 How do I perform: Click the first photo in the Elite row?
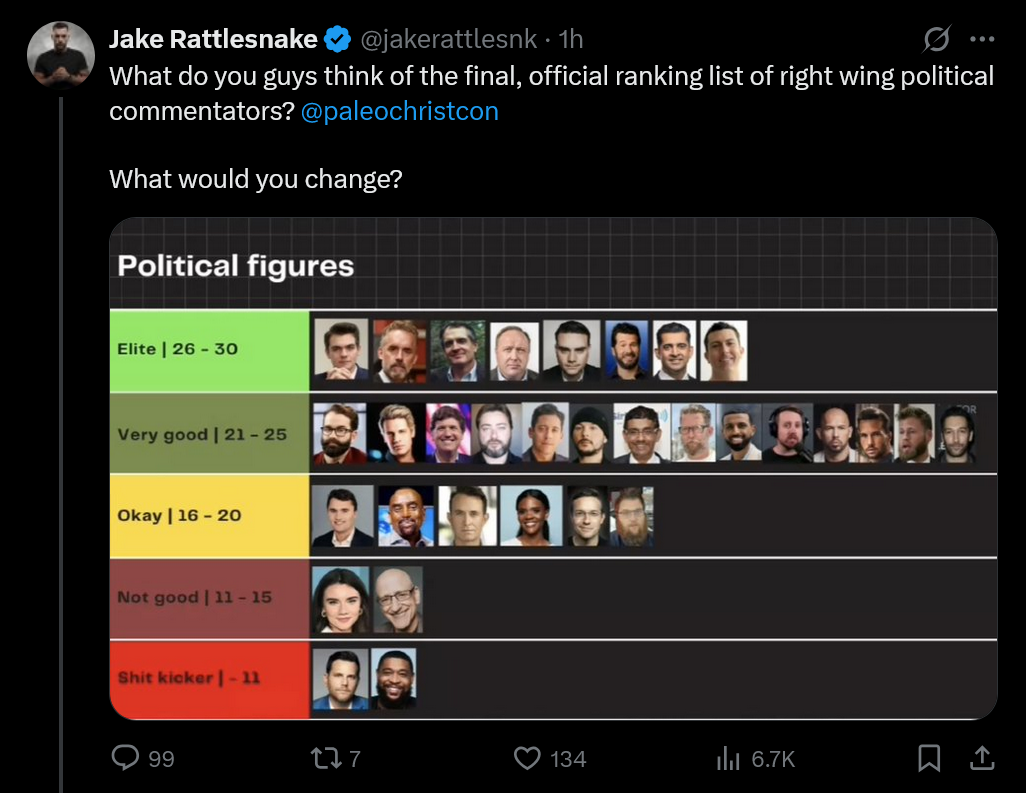pyautogui.click(x=340, y=350)
